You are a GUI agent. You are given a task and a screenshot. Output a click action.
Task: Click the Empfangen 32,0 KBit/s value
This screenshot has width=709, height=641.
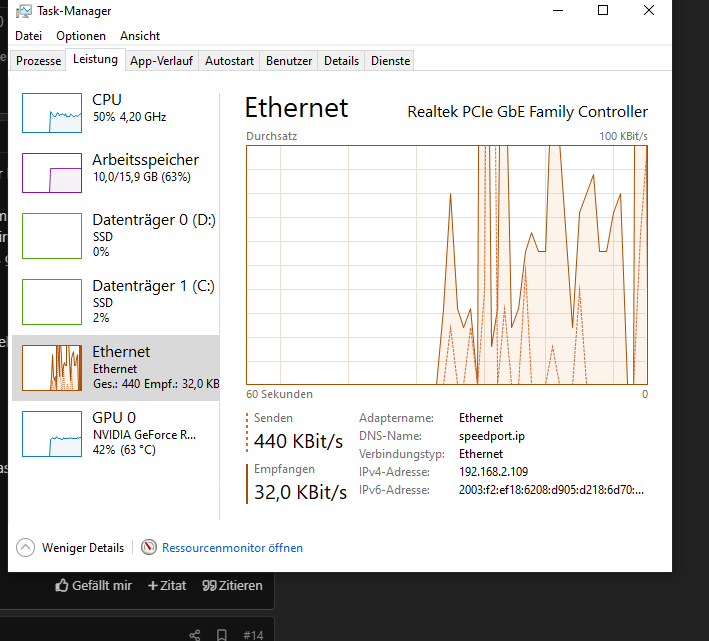300,492
